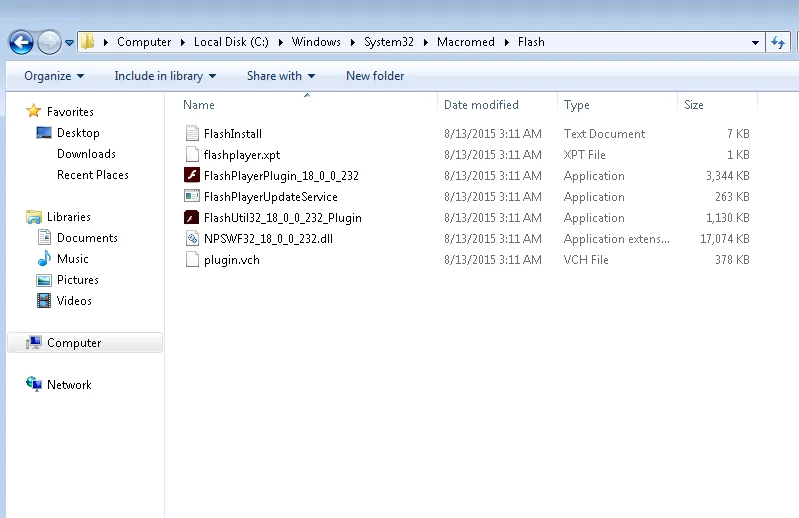The height and width of the screenshot is (518, 799).
Task: Open Downloads in Favorites
Action: [x=86, y=154]
